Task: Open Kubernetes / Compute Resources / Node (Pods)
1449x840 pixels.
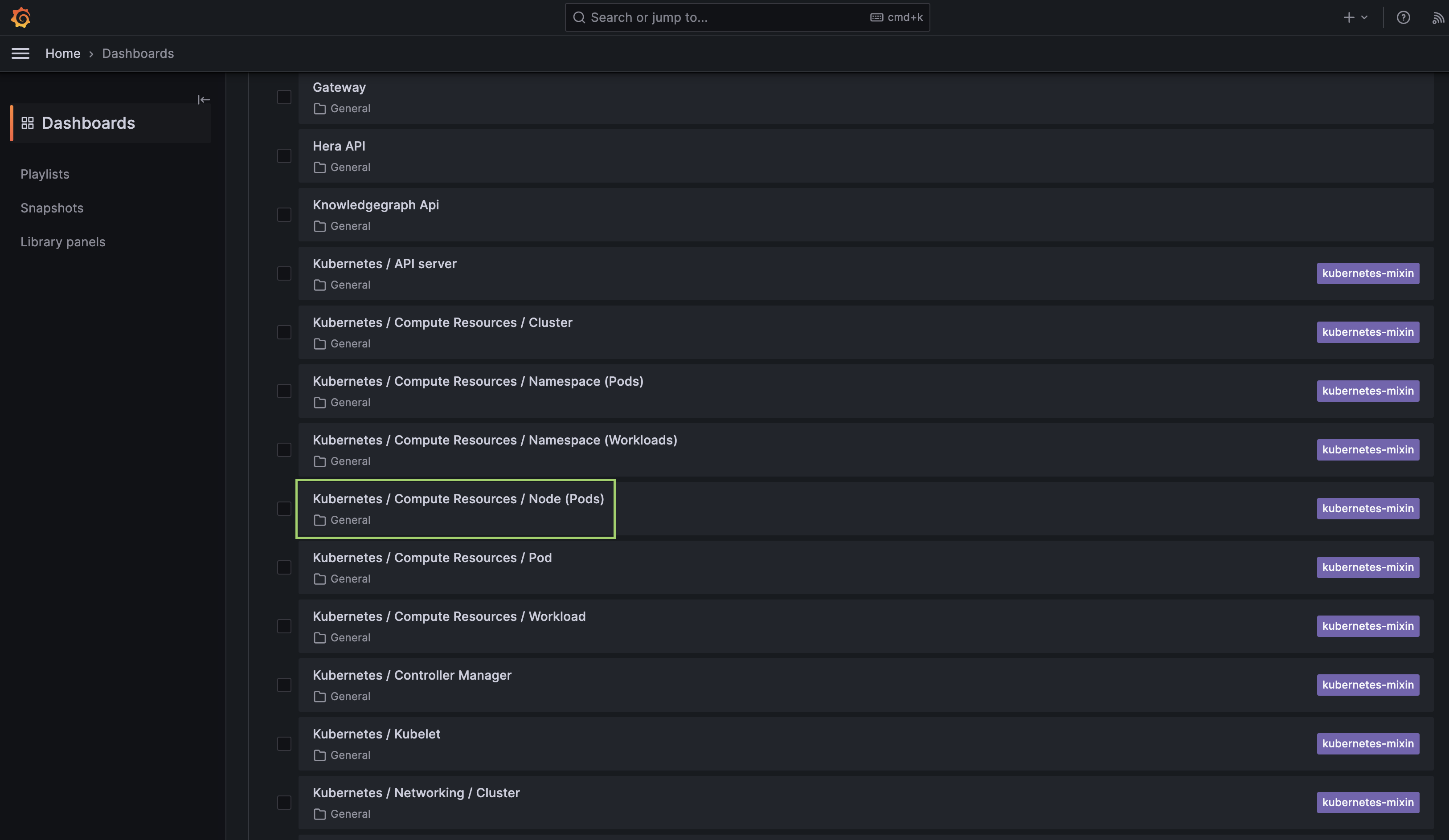Action: pyautogui.click(x=458, y=499)
